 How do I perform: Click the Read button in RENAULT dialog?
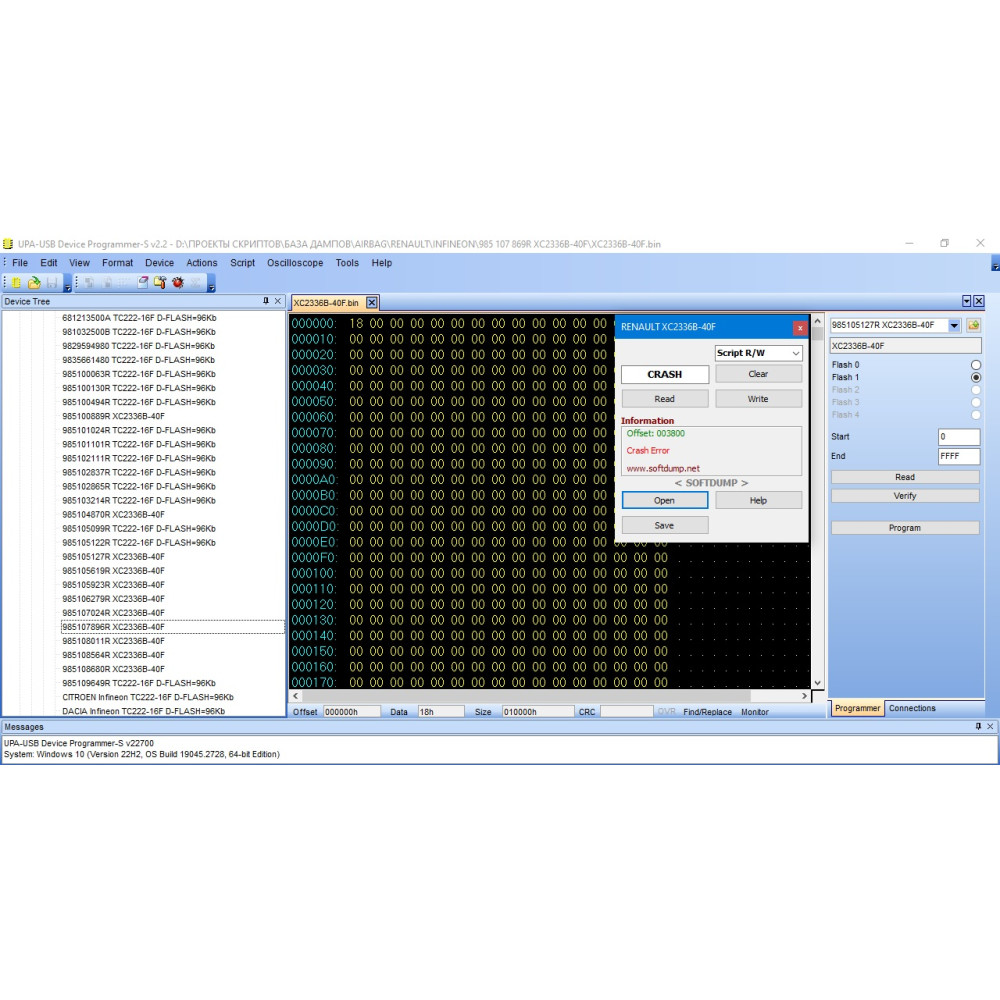[x=665, y=399]
